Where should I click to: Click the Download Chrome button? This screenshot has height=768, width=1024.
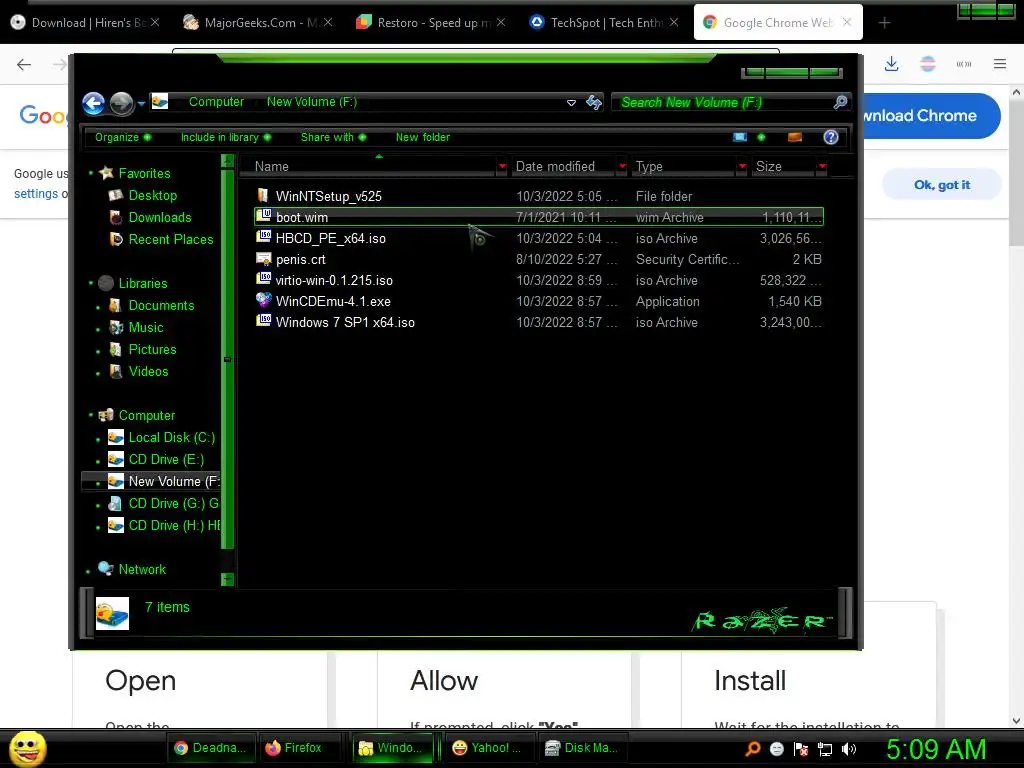932,116
